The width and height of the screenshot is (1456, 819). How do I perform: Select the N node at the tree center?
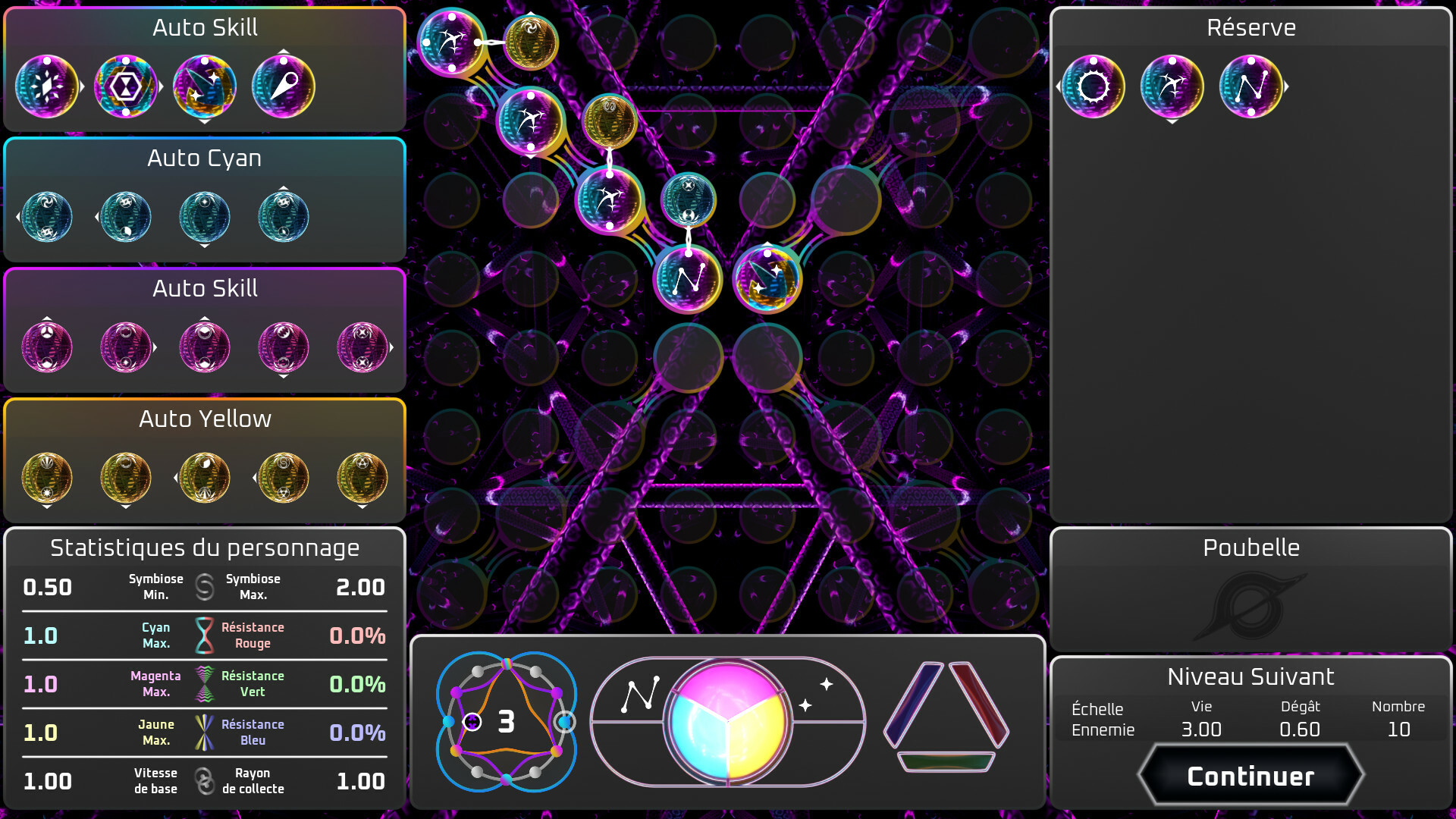pyautogui.click(x=689, y=279)
